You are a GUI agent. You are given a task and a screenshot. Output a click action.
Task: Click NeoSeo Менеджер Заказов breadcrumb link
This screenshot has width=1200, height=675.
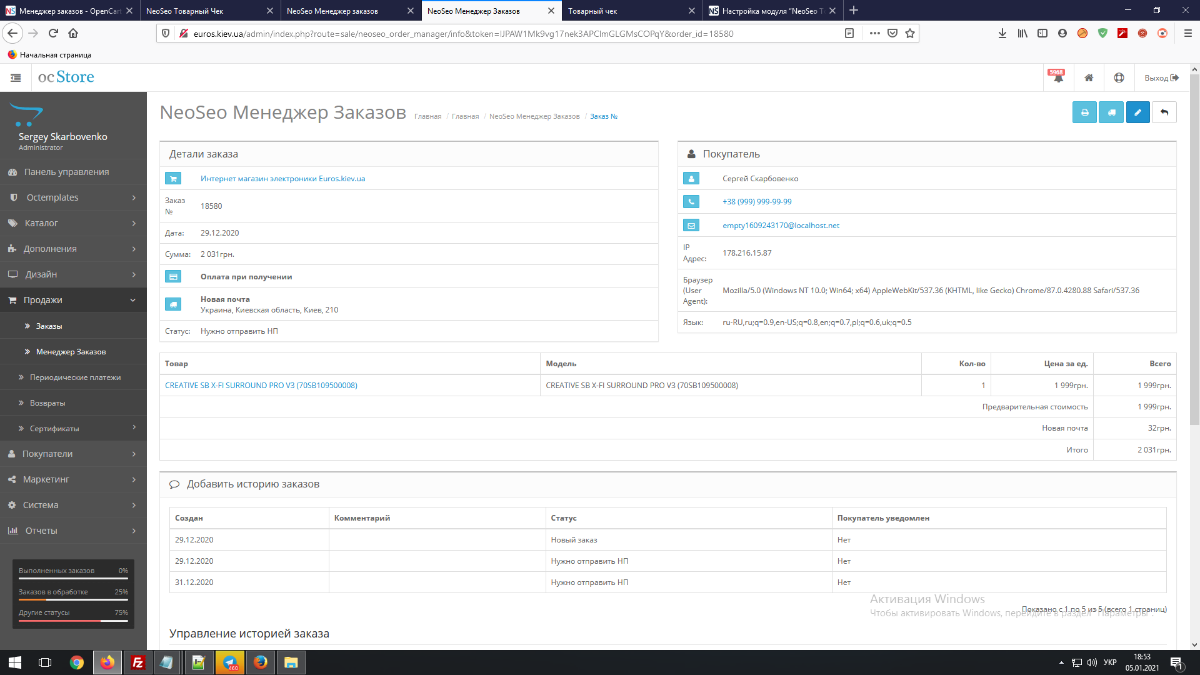[x=535, y=116]
